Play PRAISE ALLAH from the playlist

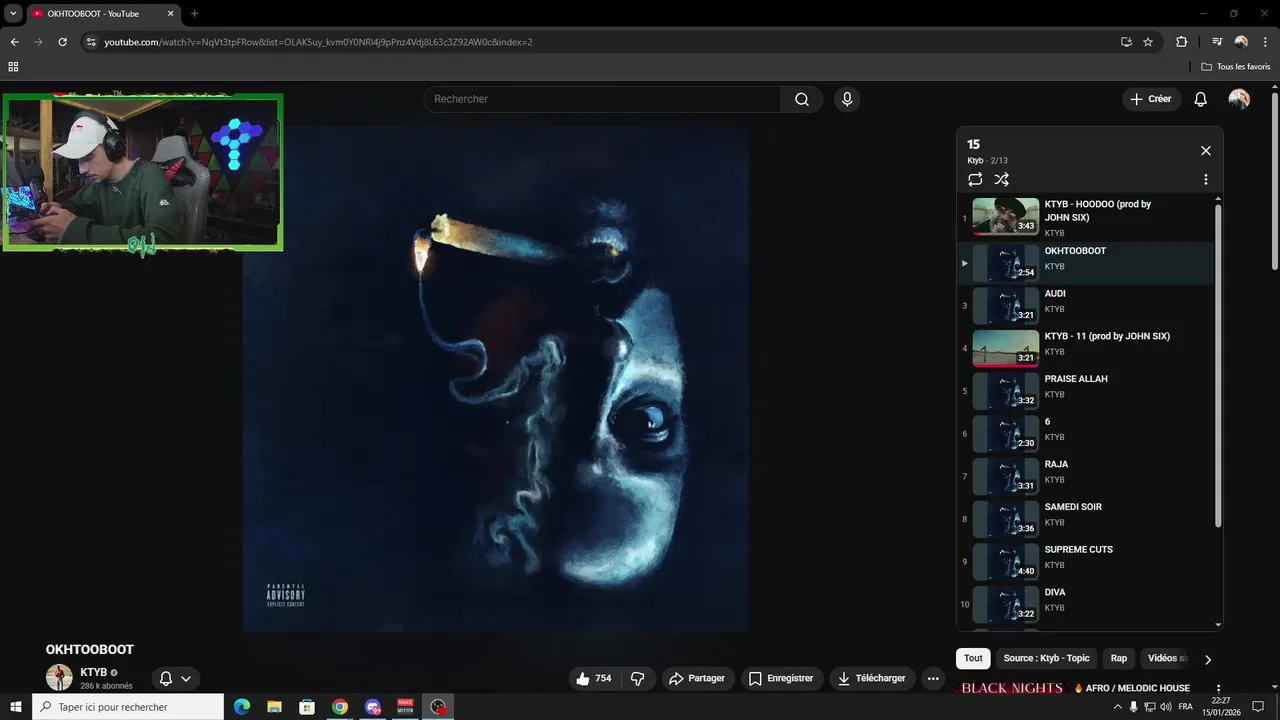[x=1085, y=391]
